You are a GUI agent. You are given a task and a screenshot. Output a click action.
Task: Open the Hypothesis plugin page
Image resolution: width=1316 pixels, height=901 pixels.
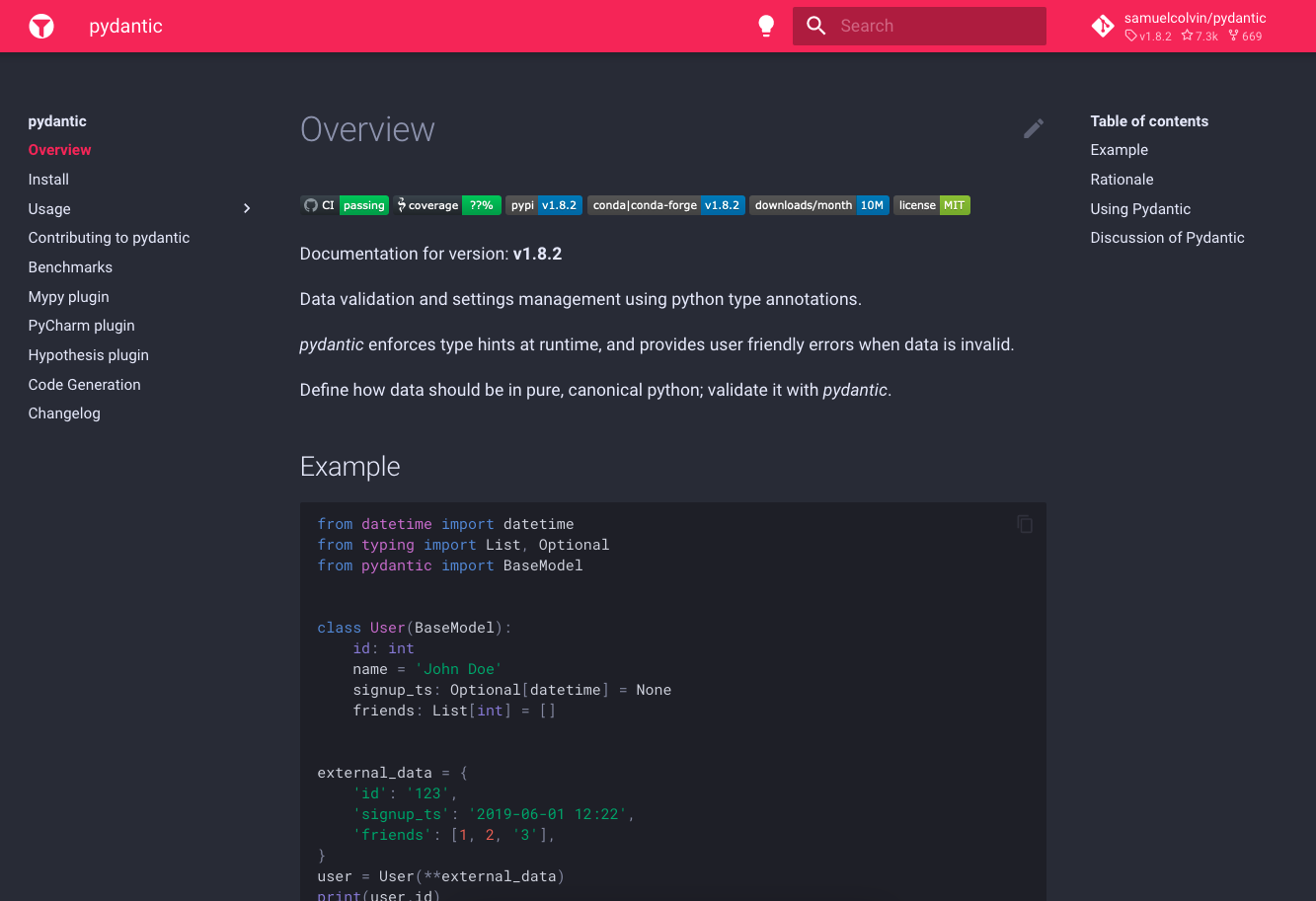tap(88, 355)
